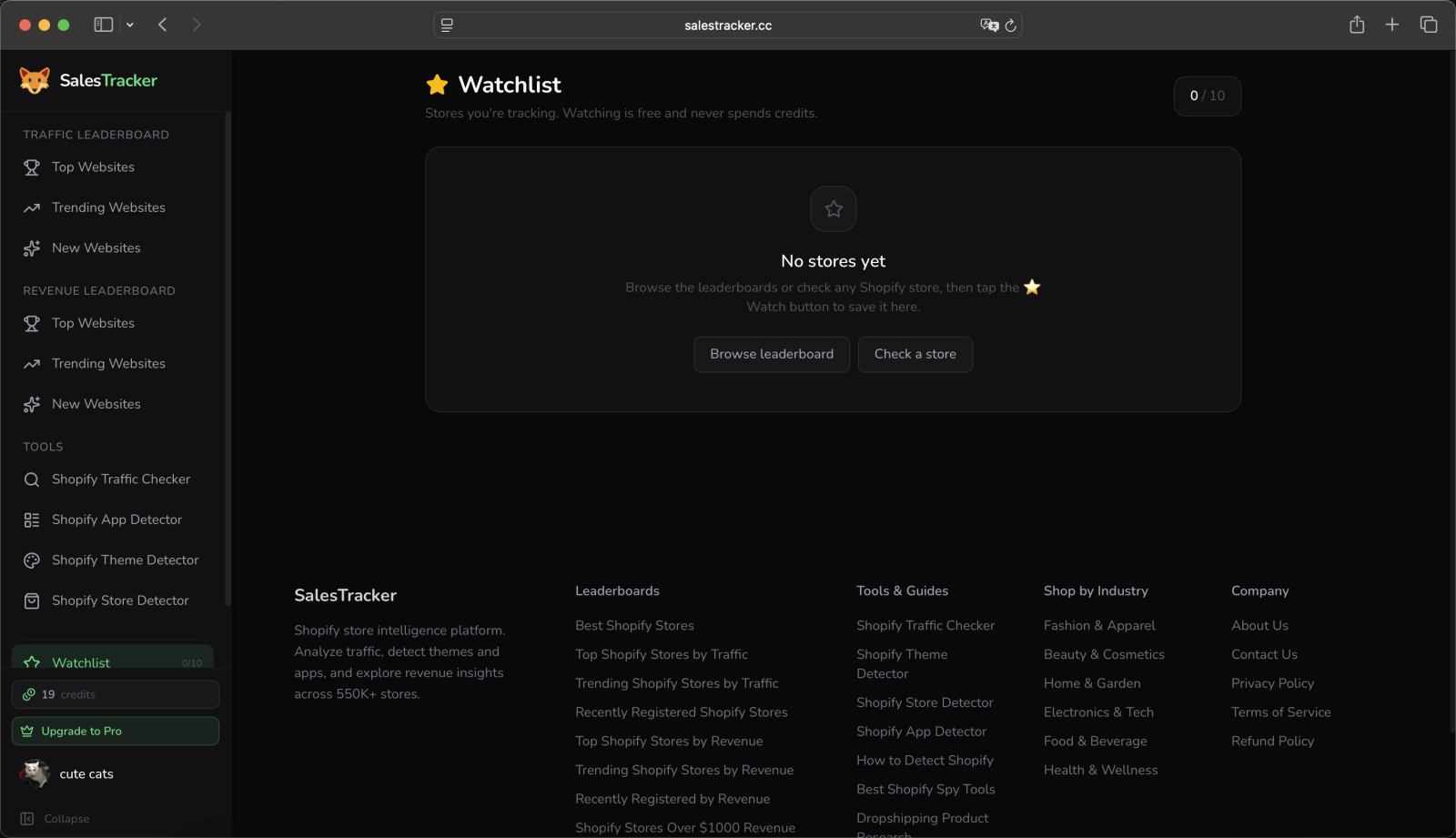Open Best Shopify Stores footer link
This screenshot has width=1456, height=838.
pos(634,626)
